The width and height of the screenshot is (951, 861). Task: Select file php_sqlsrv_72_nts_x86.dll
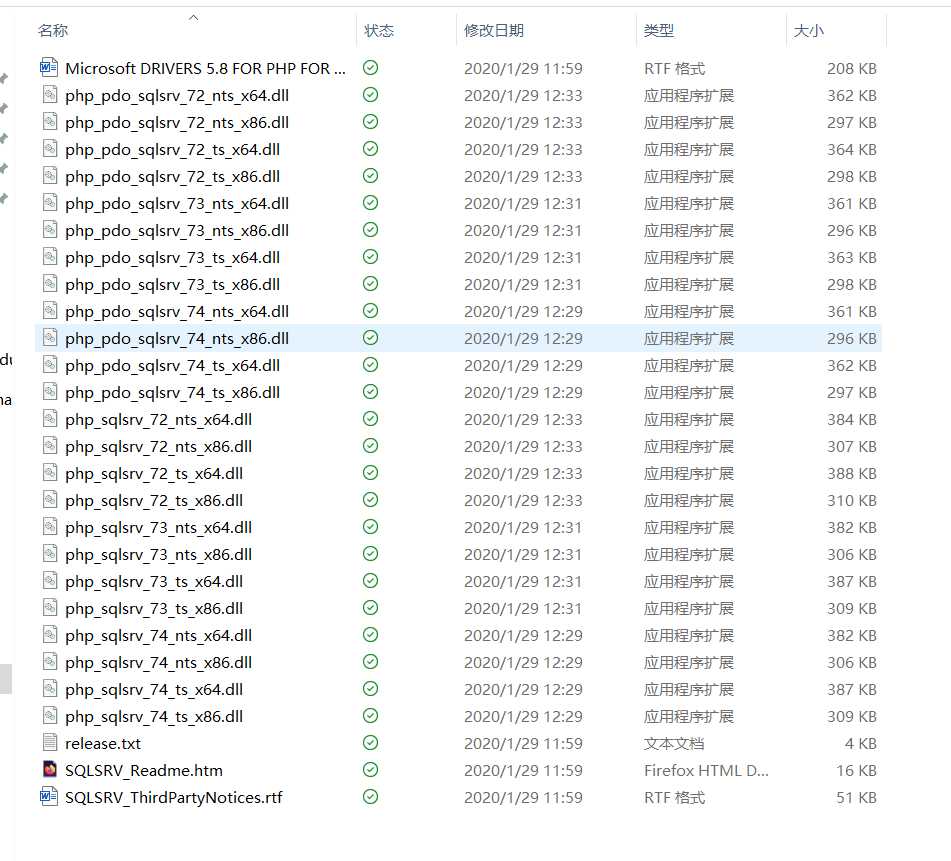coord(158,447)
